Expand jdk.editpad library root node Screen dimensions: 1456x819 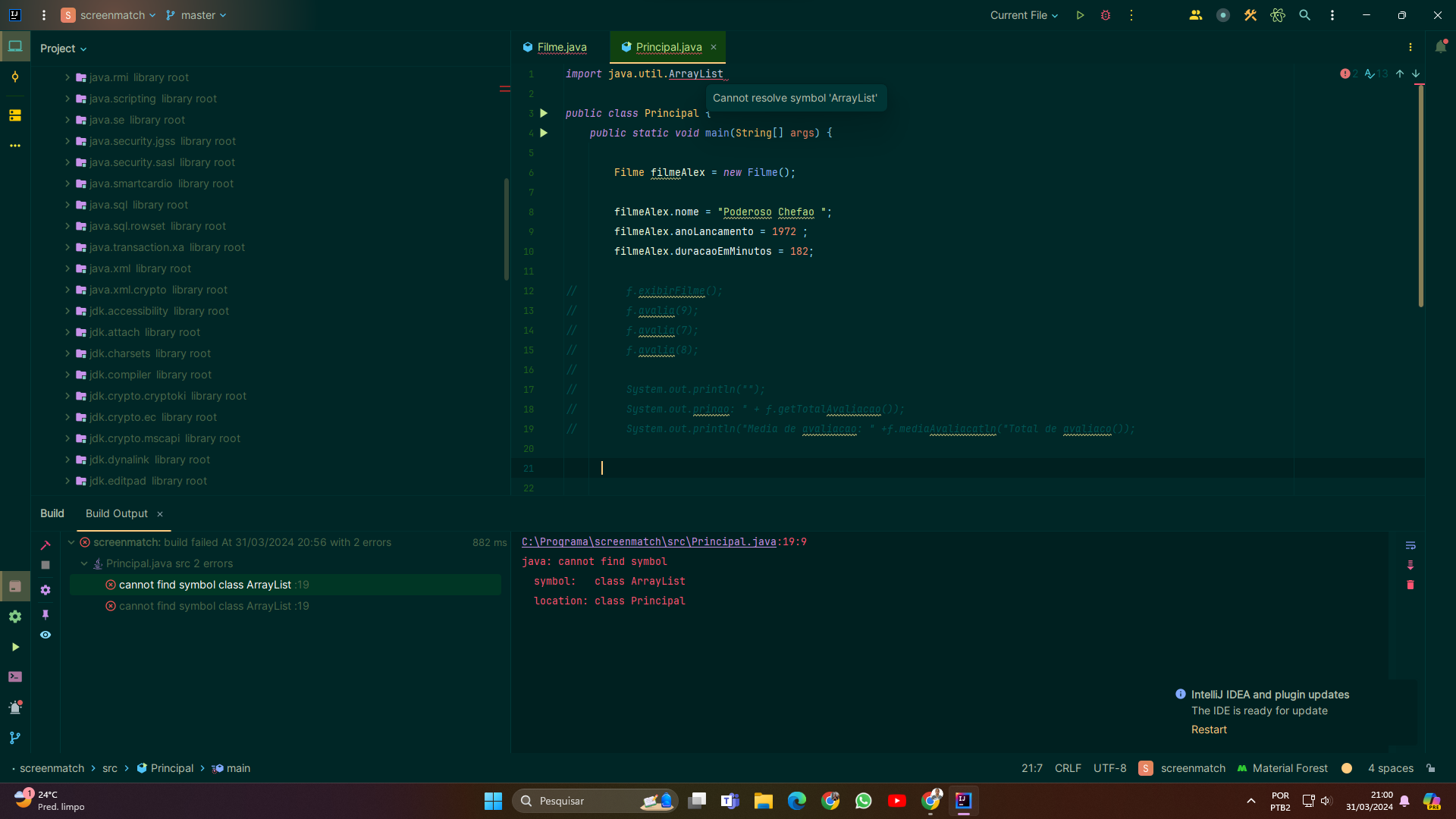click(x=67, y=481)
